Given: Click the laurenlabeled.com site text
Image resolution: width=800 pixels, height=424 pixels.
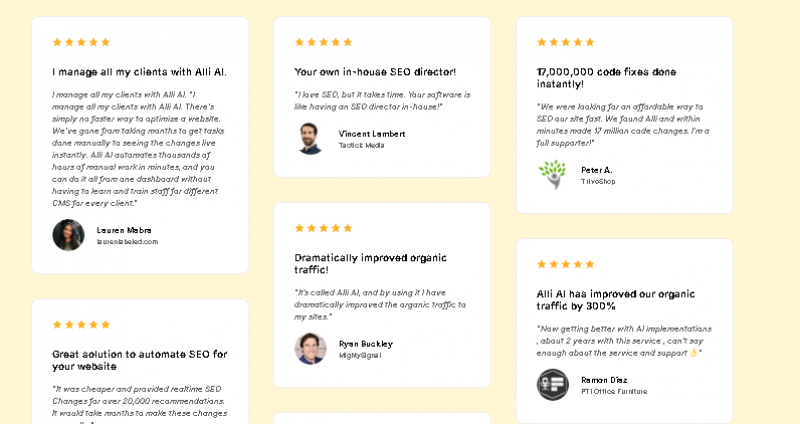Looking at the screenshot, I should click(x=127, y=242).
